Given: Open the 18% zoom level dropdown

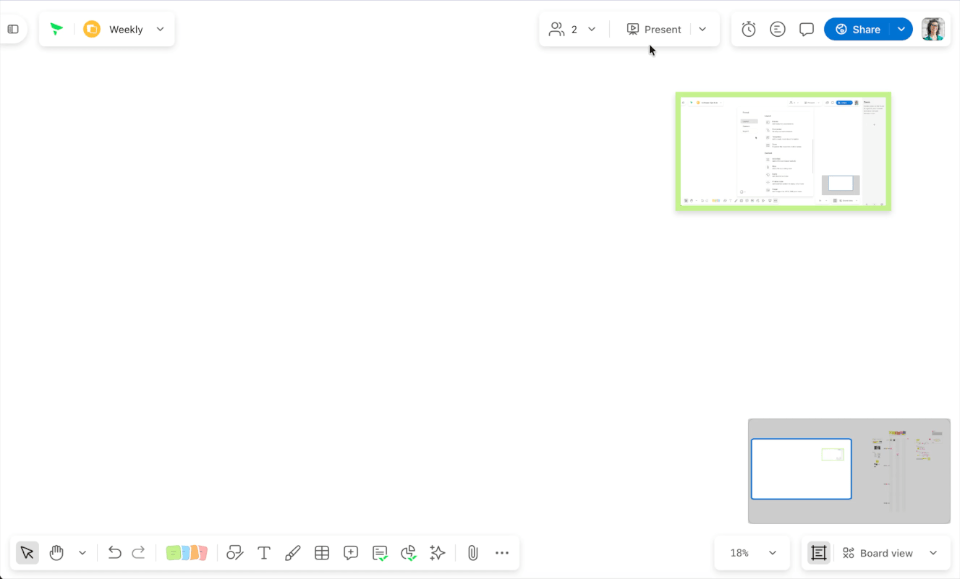Looking at the screenshot, I should click(753, 553).
